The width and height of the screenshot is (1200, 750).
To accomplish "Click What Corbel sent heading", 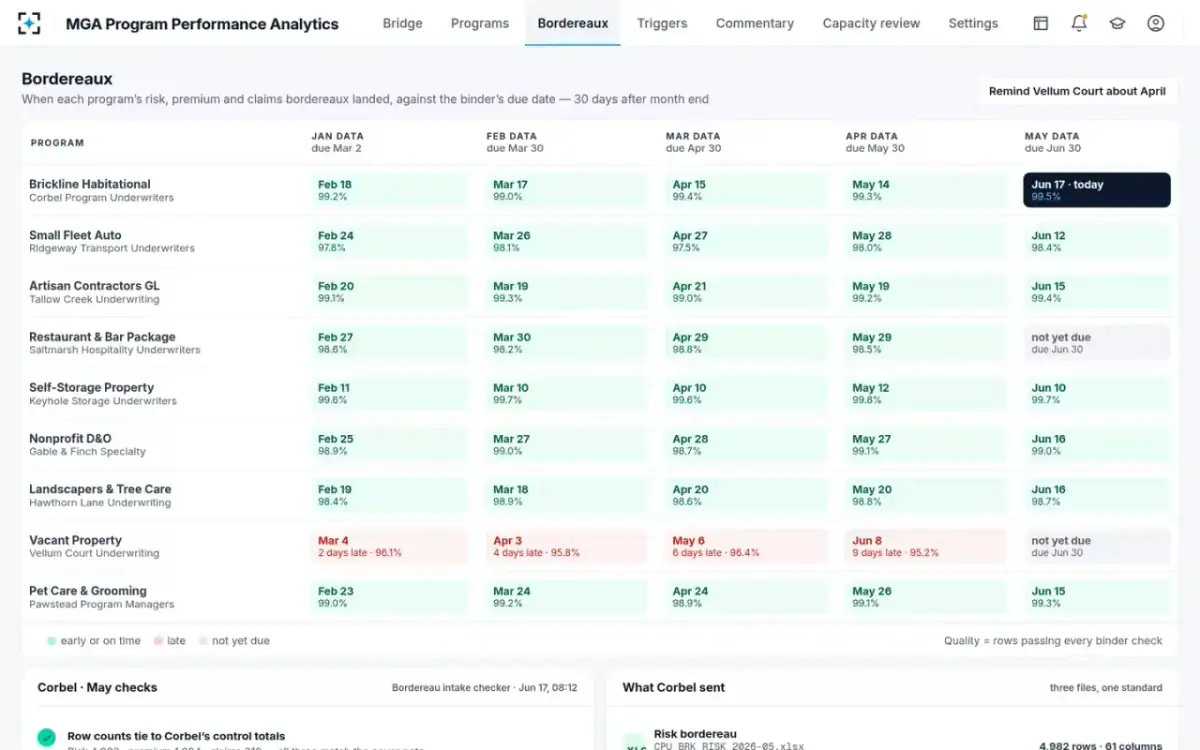I will coord(674,688).
